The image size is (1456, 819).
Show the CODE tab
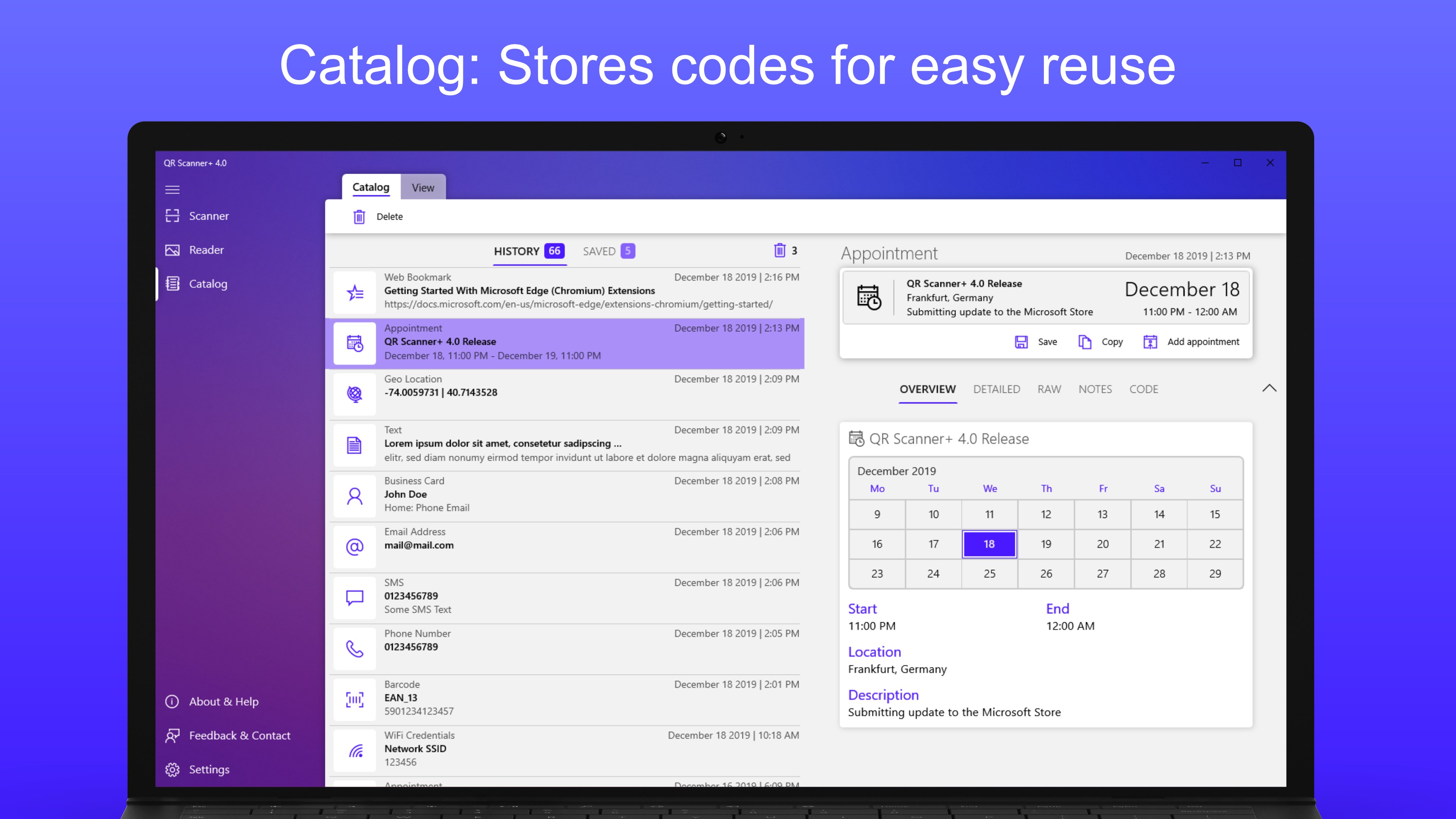[x=1143, y=389]
